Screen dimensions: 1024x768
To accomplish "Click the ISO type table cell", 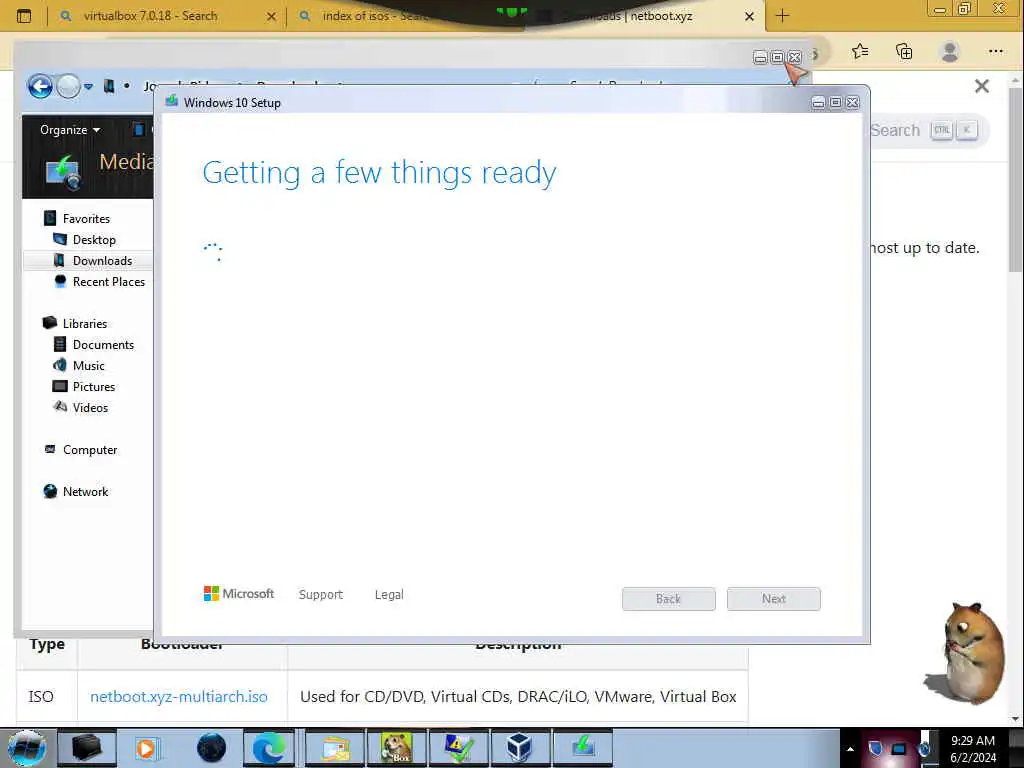I will coord(46,697).
